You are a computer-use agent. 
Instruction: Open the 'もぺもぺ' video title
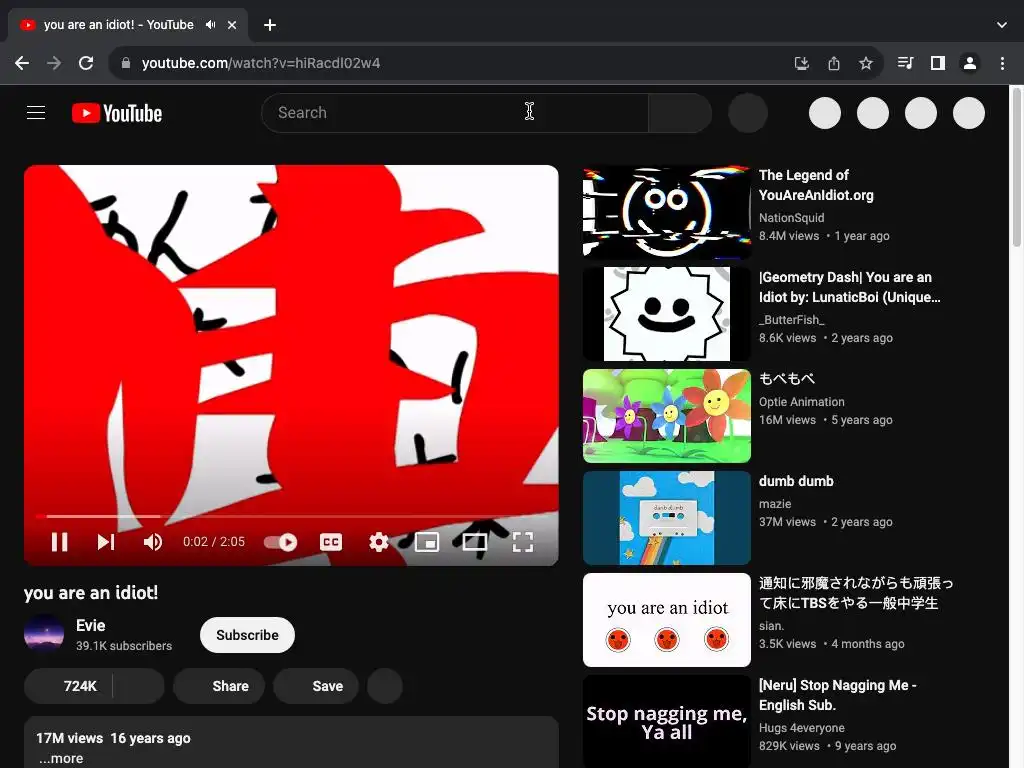coord(787,379)
